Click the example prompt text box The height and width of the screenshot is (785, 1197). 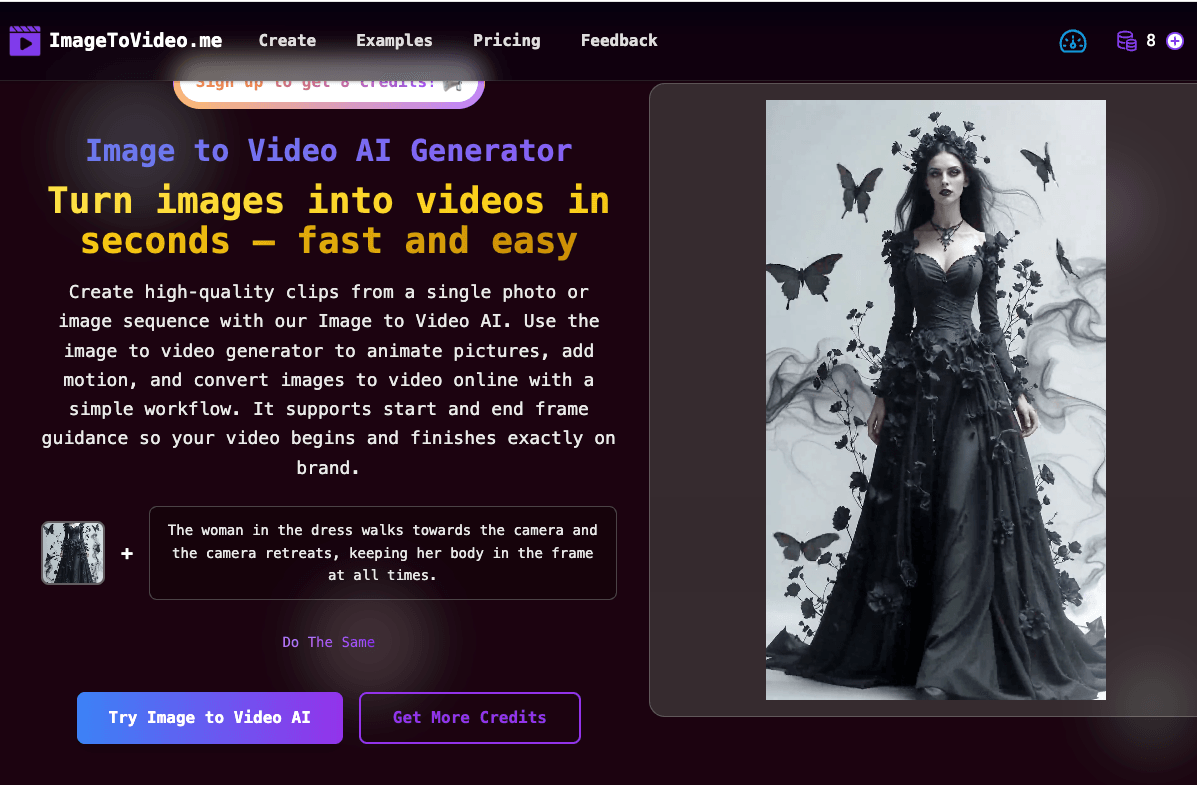[383, 553]
